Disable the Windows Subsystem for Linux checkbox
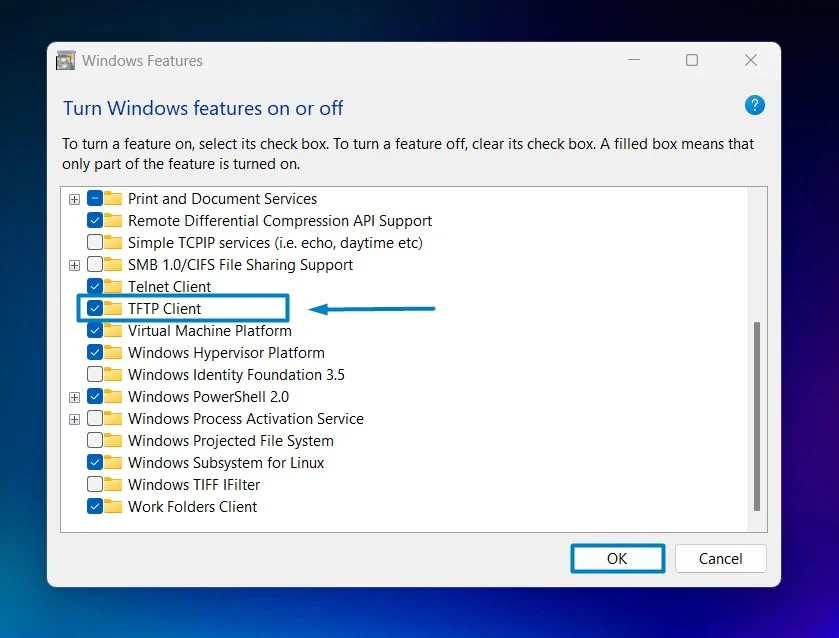839x638 pixels. (95, 462)
